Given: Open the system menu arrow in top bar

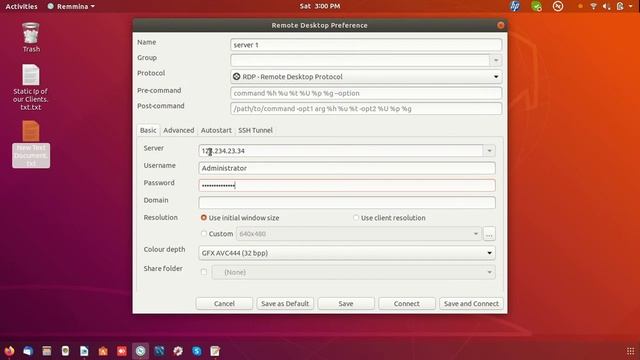Looking at the screenshot, I should pyautogui.click(x=631, y=6).
